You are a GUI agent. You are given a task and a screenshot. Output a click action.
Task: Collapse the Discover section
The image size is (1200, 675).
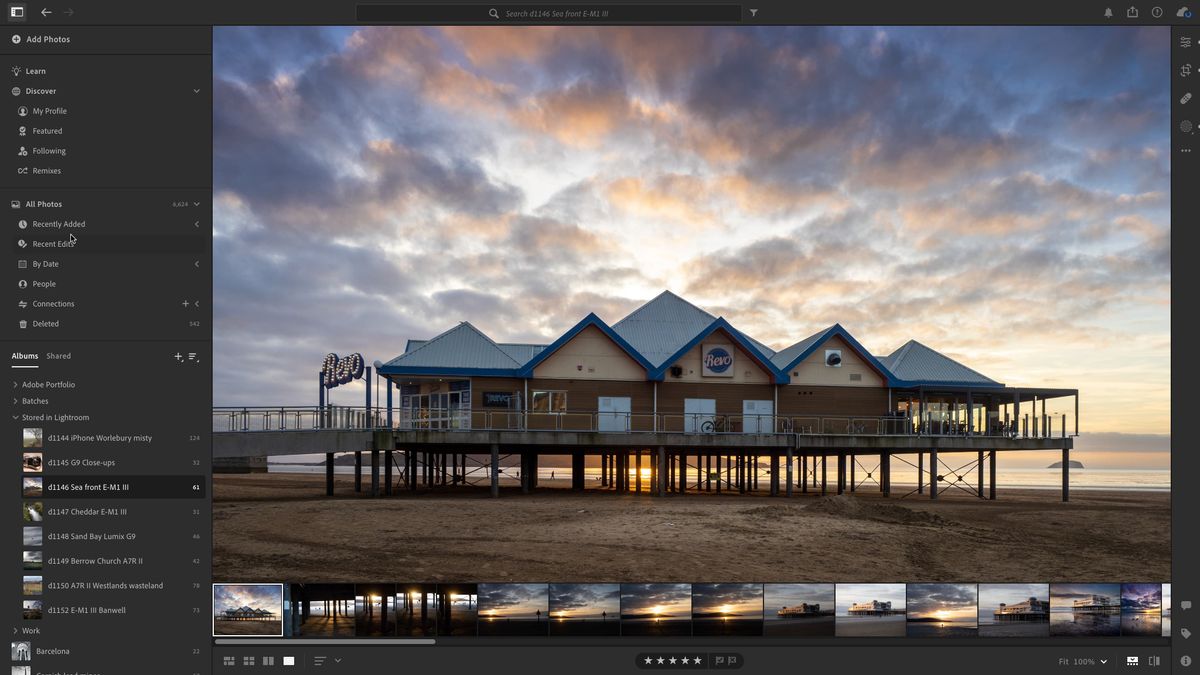(x=197, y=91)
